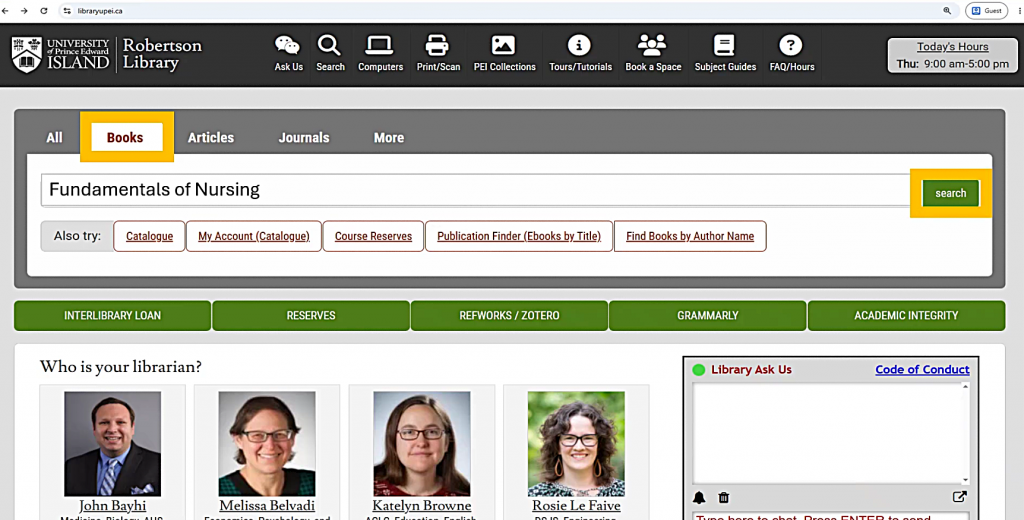Click Melissa Belvadi's photo
Viewport: 1024px width, 520px height.
point(267,444)
